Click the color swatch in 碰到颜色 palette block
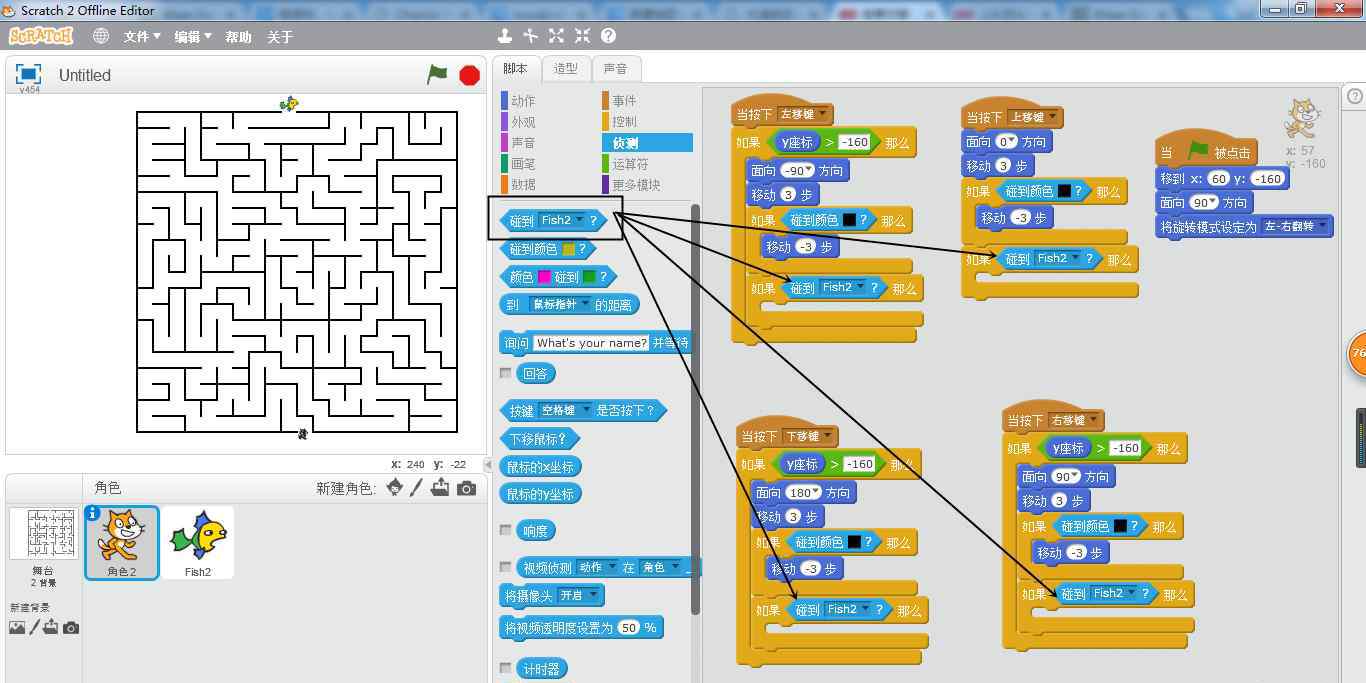Viewport: 1366px width, 683px height. tap(569, 249)
